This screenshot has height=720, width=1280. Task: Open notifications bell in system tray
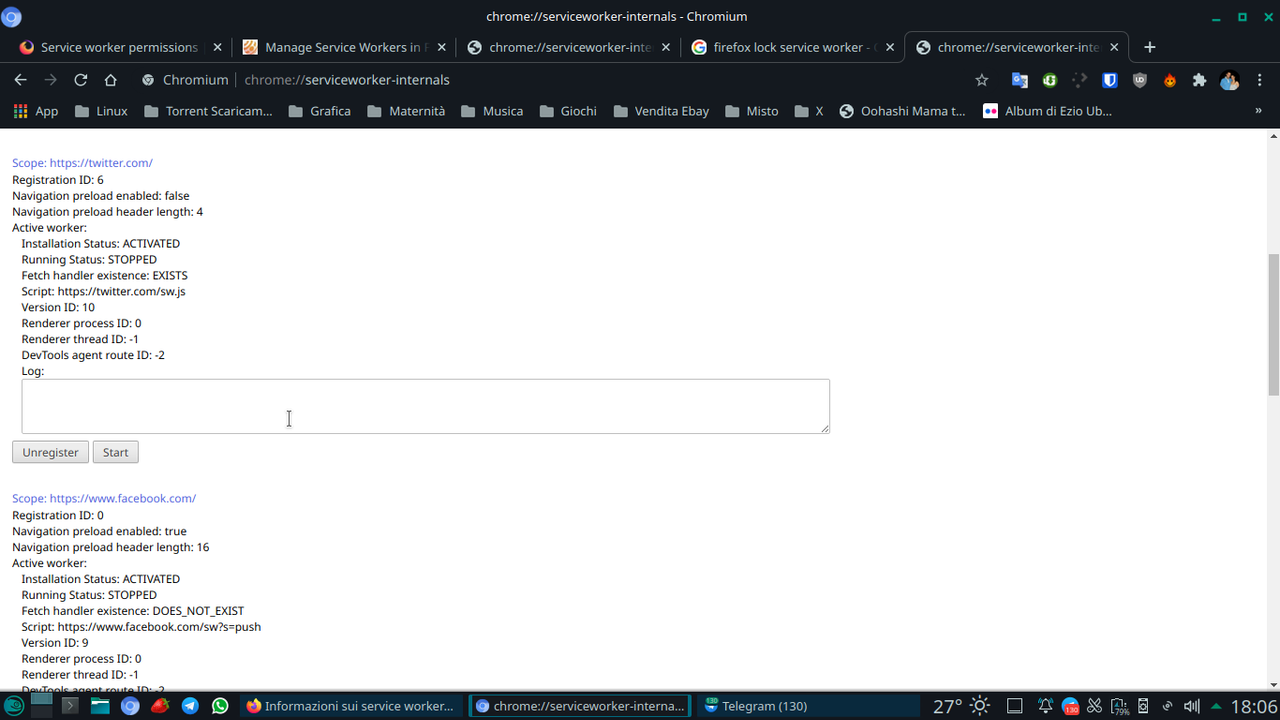pos(1045,706)
